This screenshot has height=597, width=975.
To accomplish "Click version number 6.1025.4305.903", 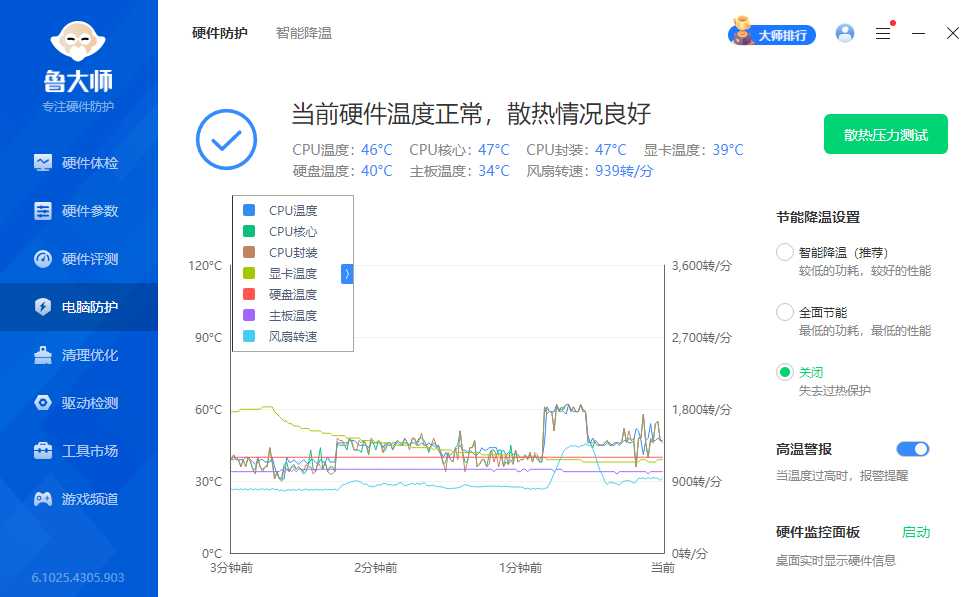I will point(78,578).
